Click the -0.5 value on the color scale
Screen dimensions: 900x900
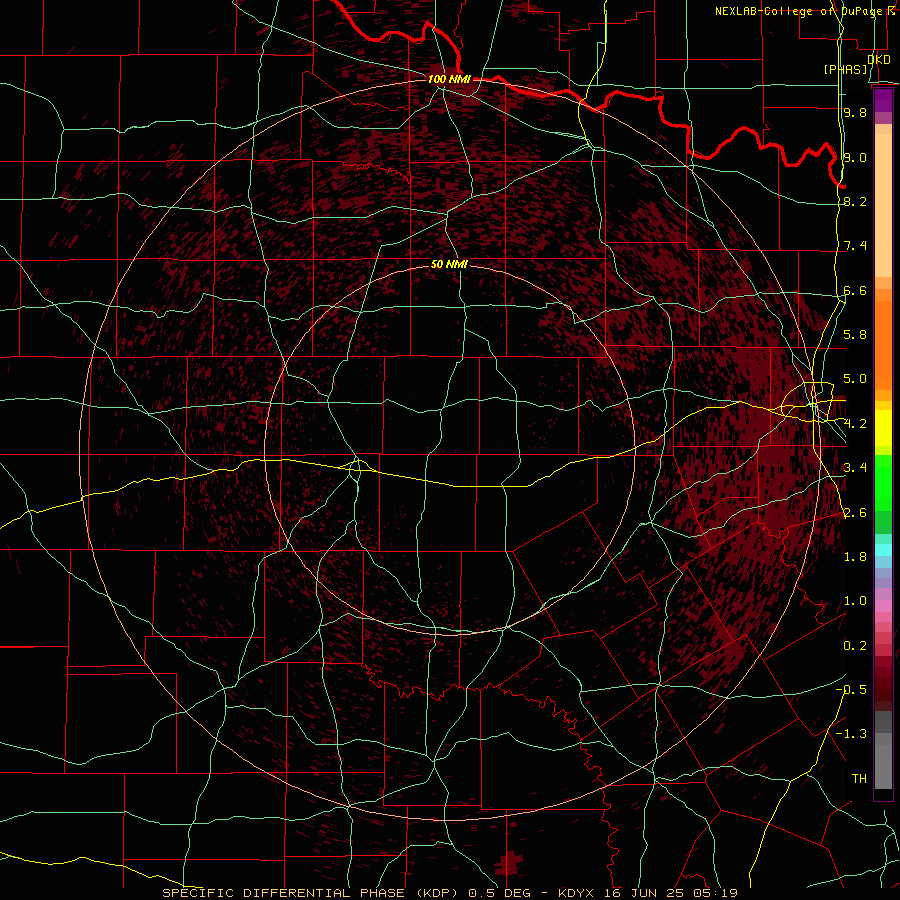point(851,690)
